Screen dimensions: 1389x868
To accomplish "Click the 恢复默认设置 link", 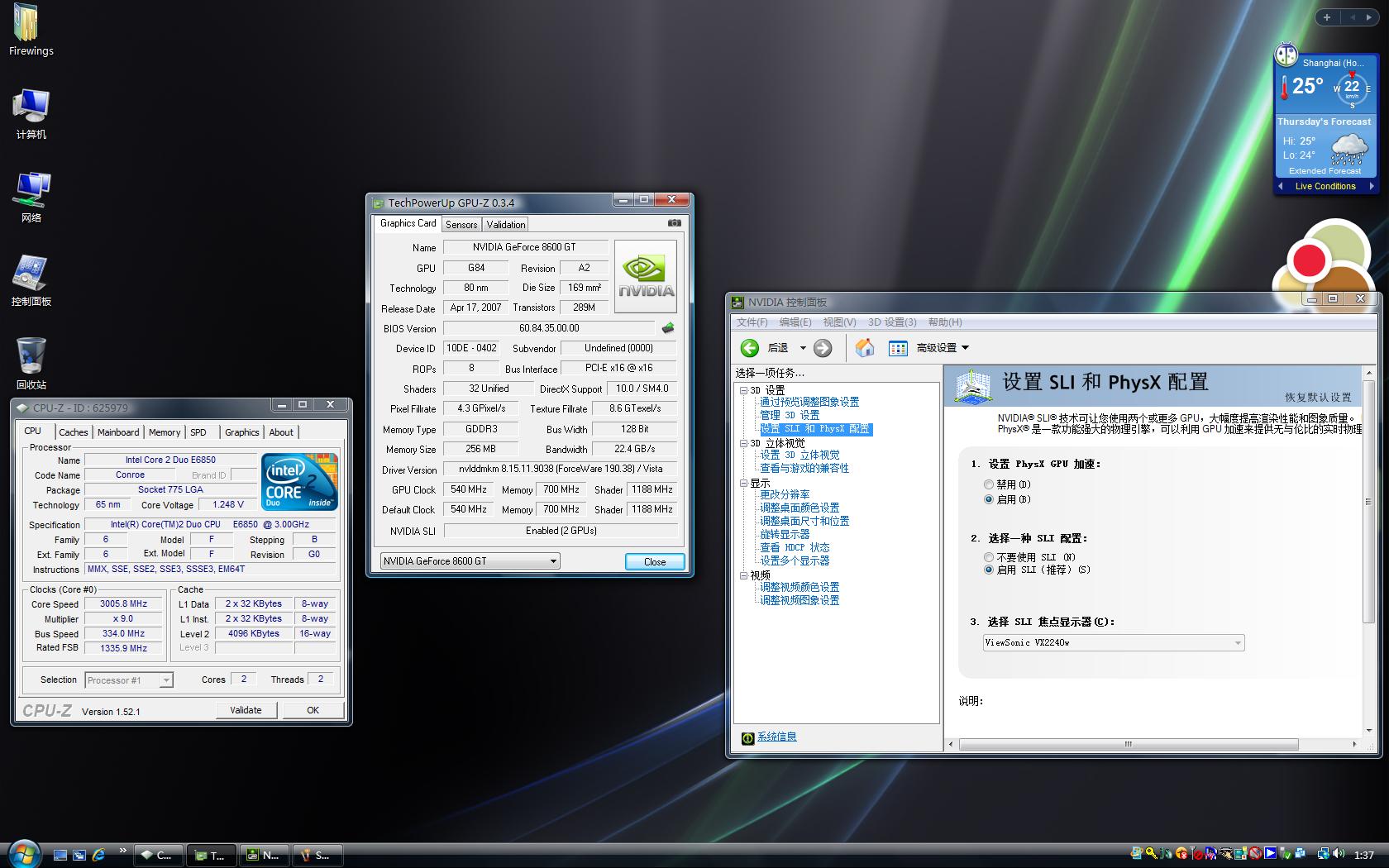I will coord(1318,398).
